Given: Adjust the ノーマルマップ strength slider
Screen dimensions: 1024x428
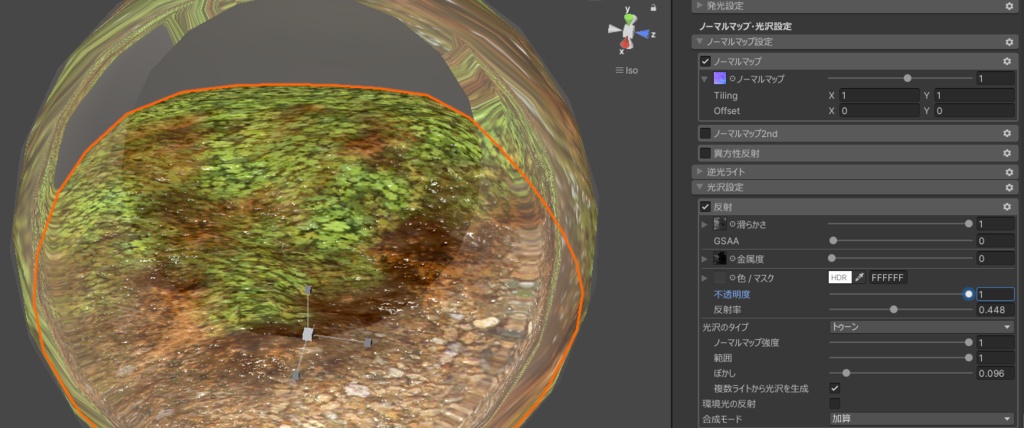Looking at the screenshot, I should click(x=901, y=78).
